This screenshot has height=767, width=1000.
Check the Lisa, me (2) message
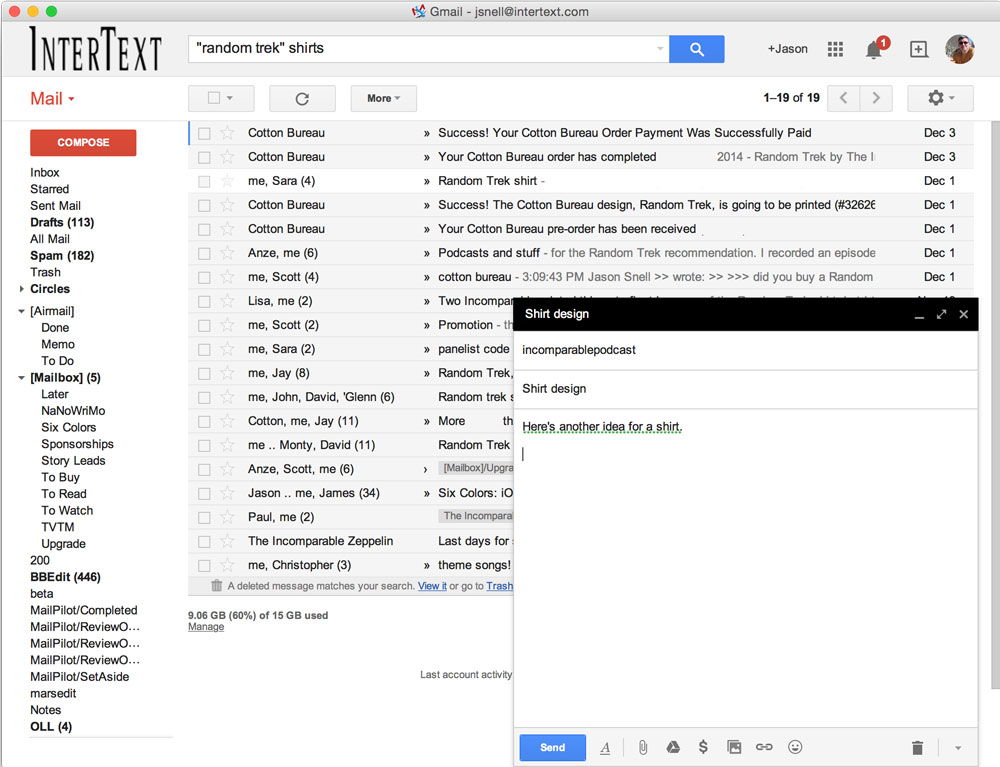(204, 302)
